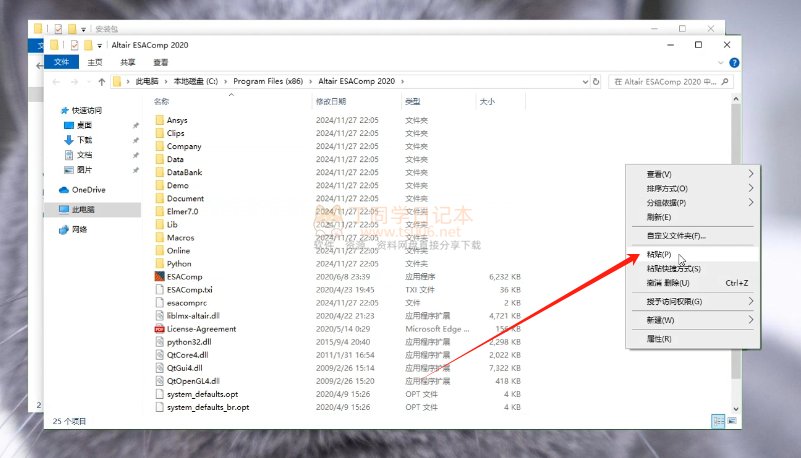
Task: Switch to details view in status bar
Action: tap(717, 421)
